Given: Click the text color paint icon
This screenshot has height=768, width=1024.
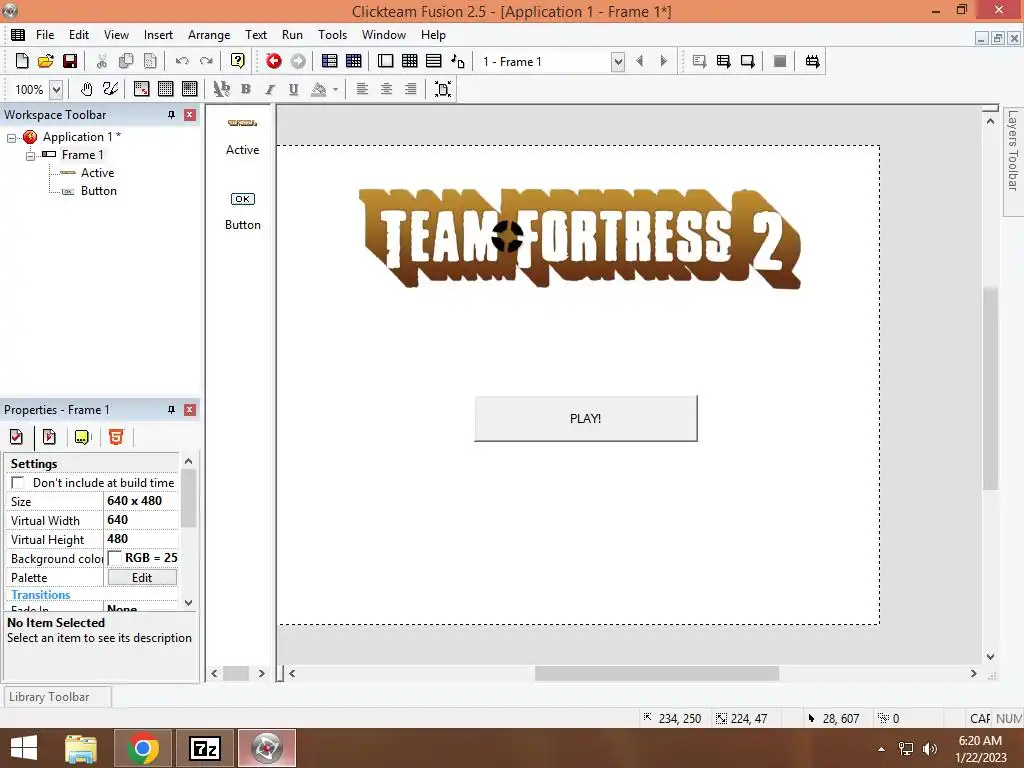Looking at the screenshot, I should (319, 89).
